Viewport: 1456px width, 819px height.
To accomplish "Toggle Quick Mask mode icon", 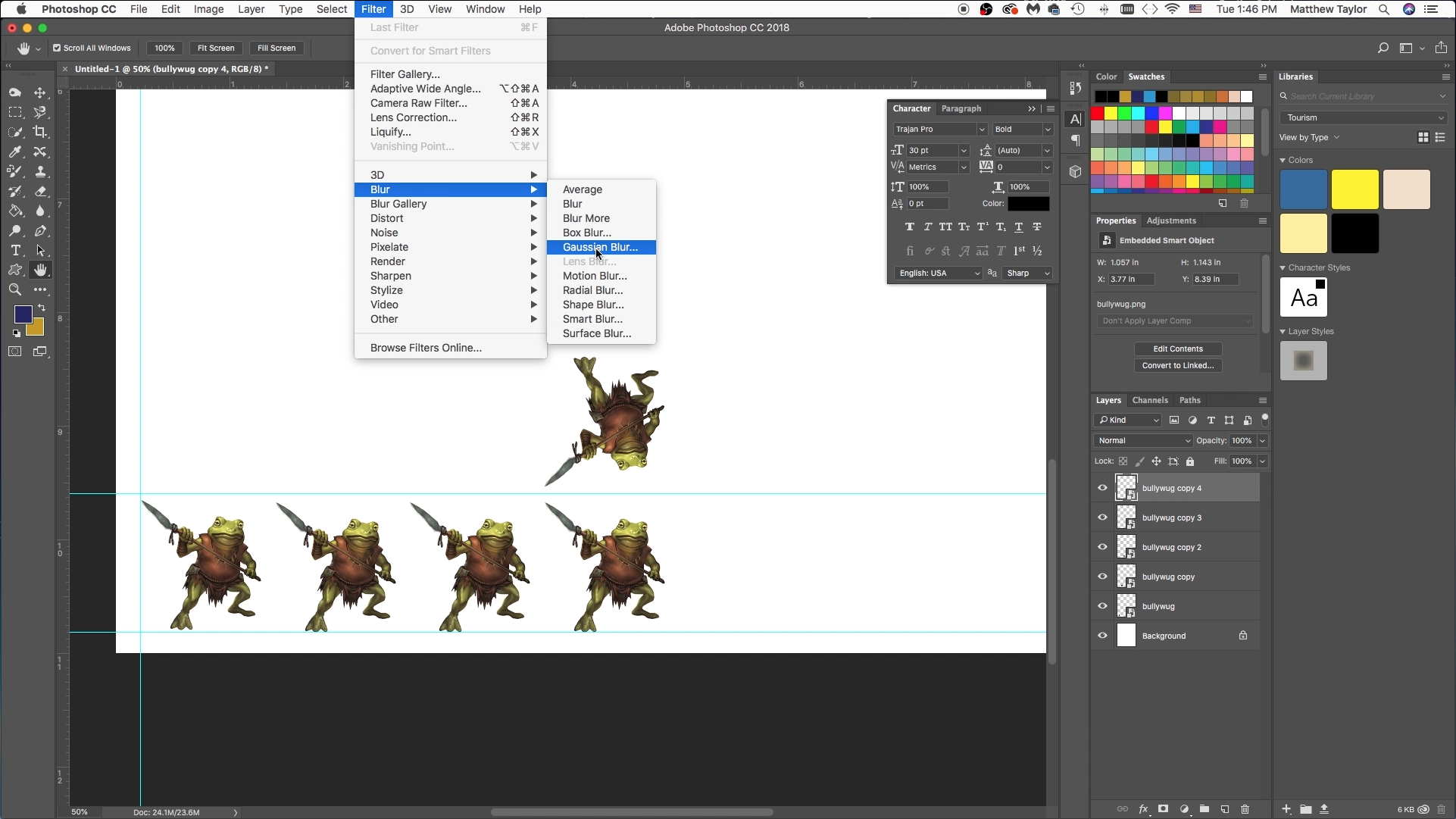I will pyautogui.click(x=15, y=352).
